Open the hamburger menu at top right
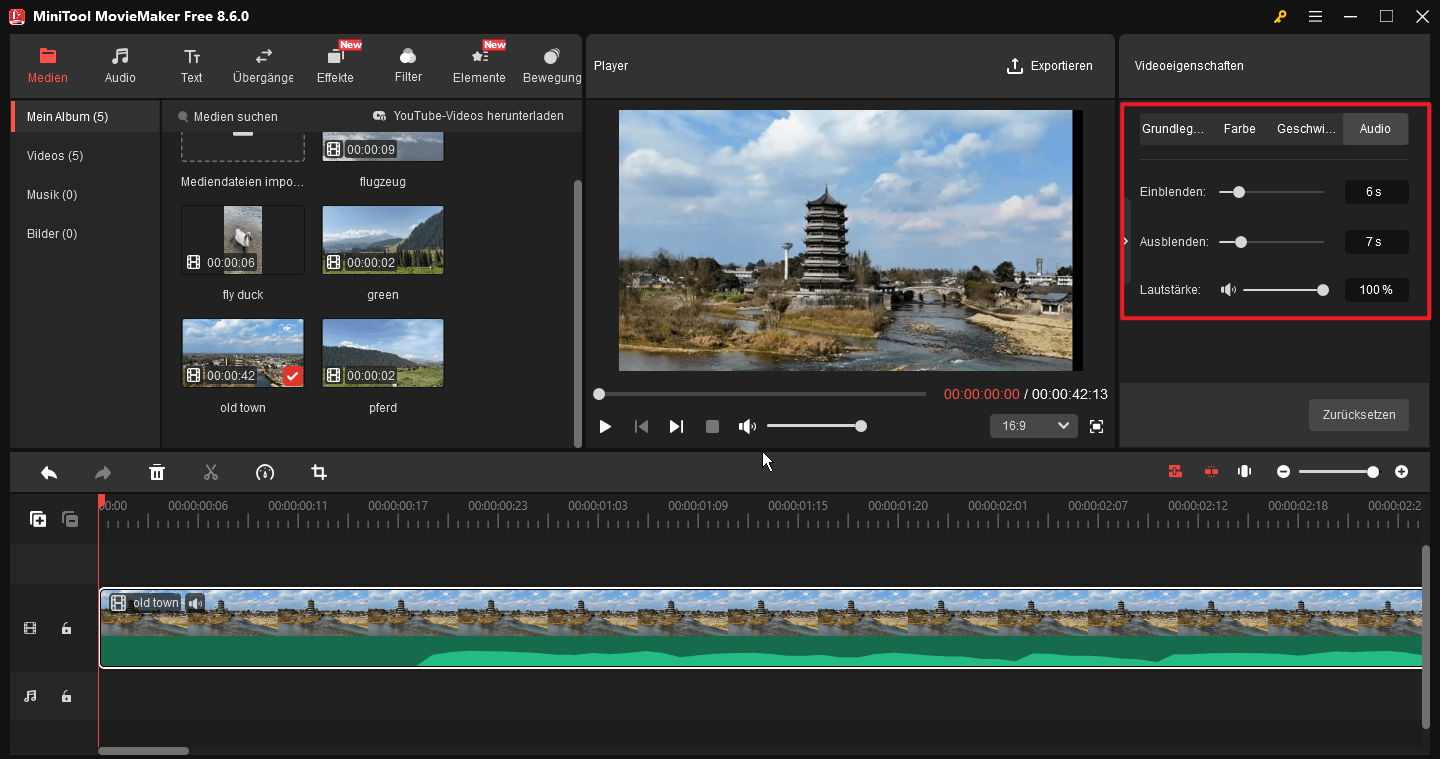 pyautogui.click(x=1315, y=16)
